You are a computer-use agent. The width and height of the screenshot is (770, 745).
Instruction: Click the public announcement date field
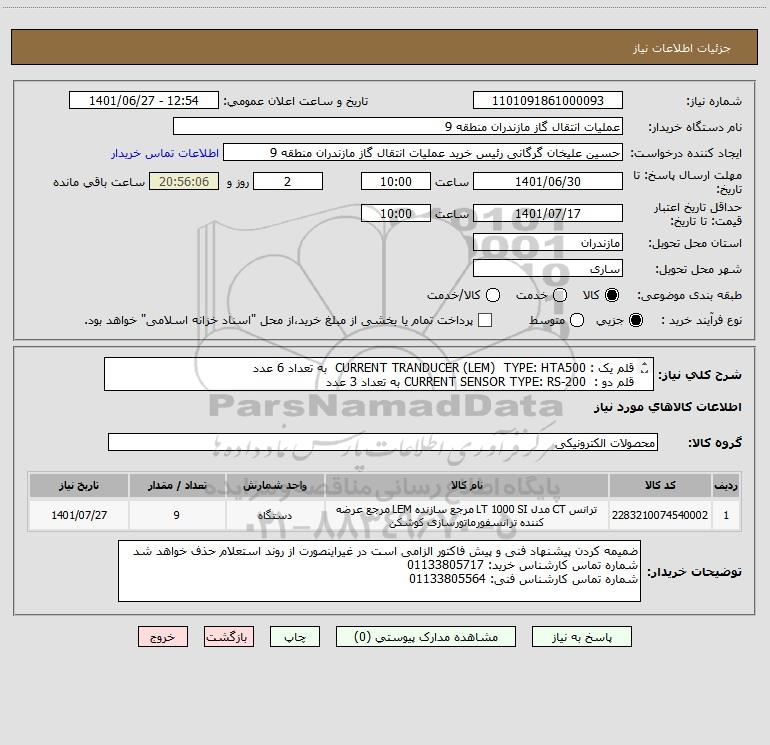pos(144,101)
